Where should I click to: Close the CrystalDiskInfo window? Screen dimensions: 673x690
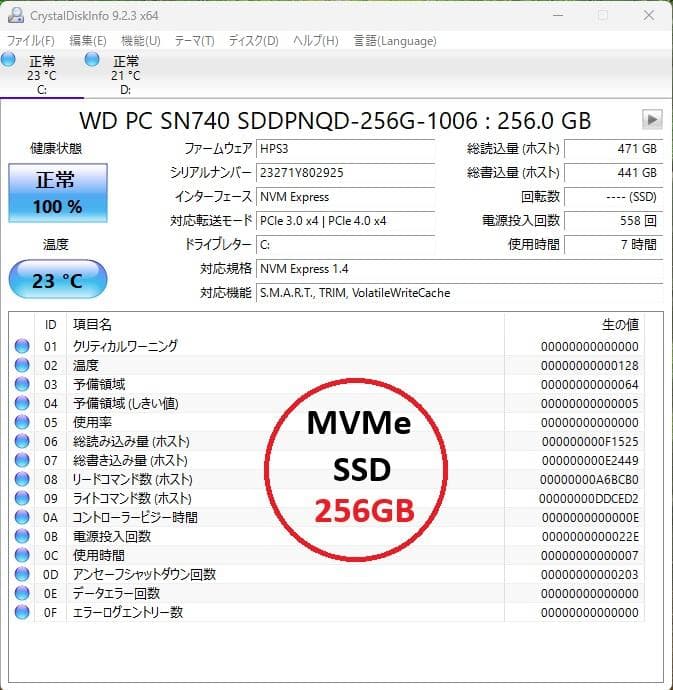649,15
